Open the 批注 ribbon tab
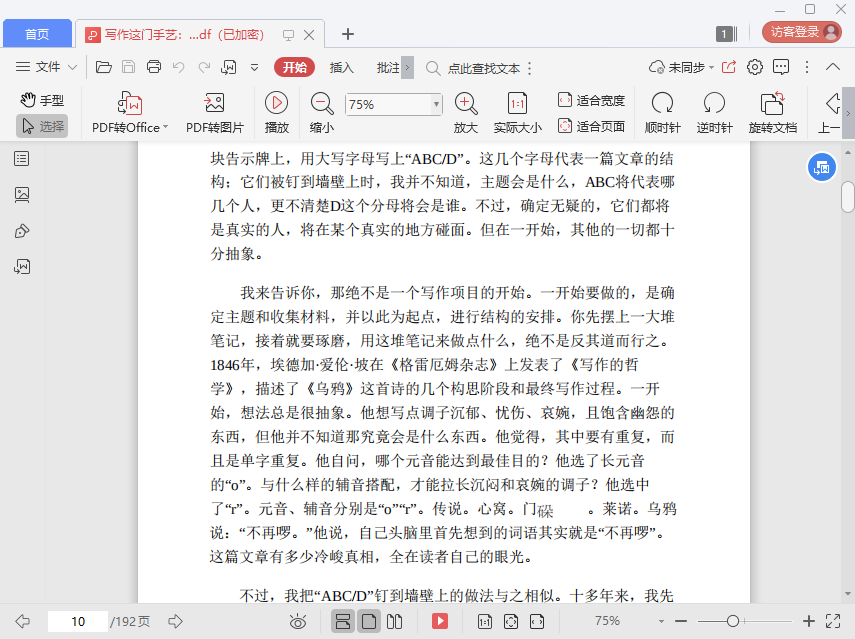Image resolution: width=855 pixels, height=639 pixels. click(388, 68)
